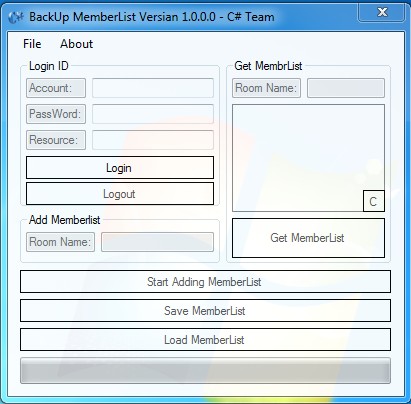Click the Account label box
The height and width of the screenshot is (404, 411).
[56, 88]
